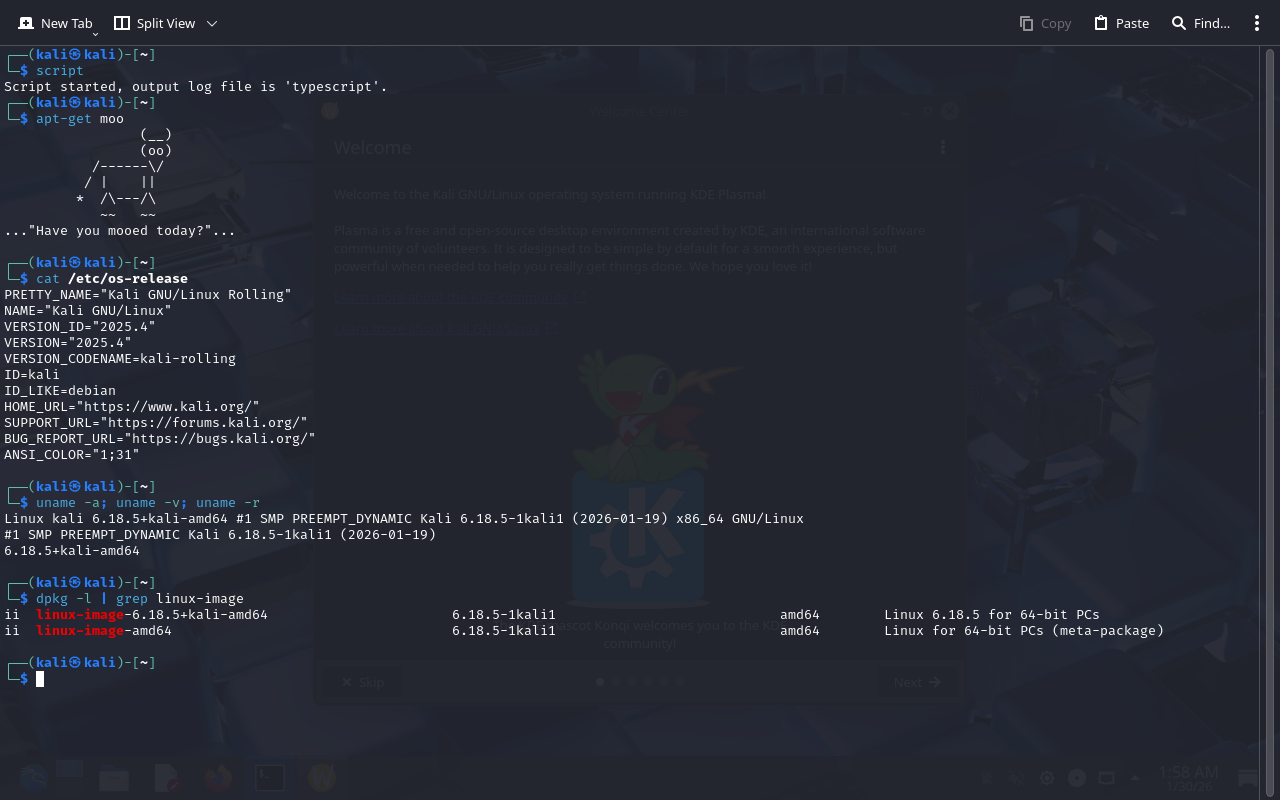Click the 'apt-get moo' command line
The height and width of the screenshot is (800, 1280).
pos(80,119)
